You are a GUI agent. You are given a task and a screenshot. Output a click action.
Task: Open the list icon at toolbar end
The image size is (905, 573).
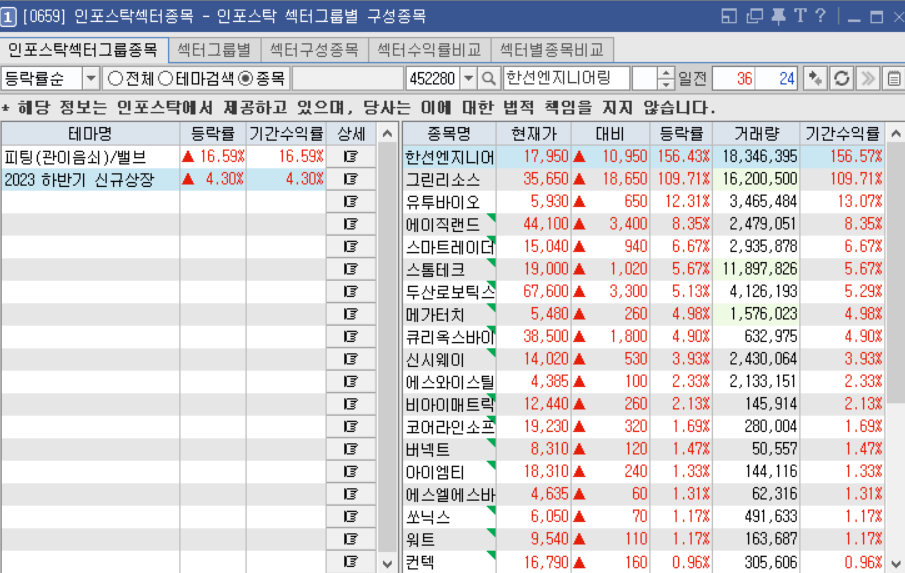pyautogui.click(x=894, y=78)
